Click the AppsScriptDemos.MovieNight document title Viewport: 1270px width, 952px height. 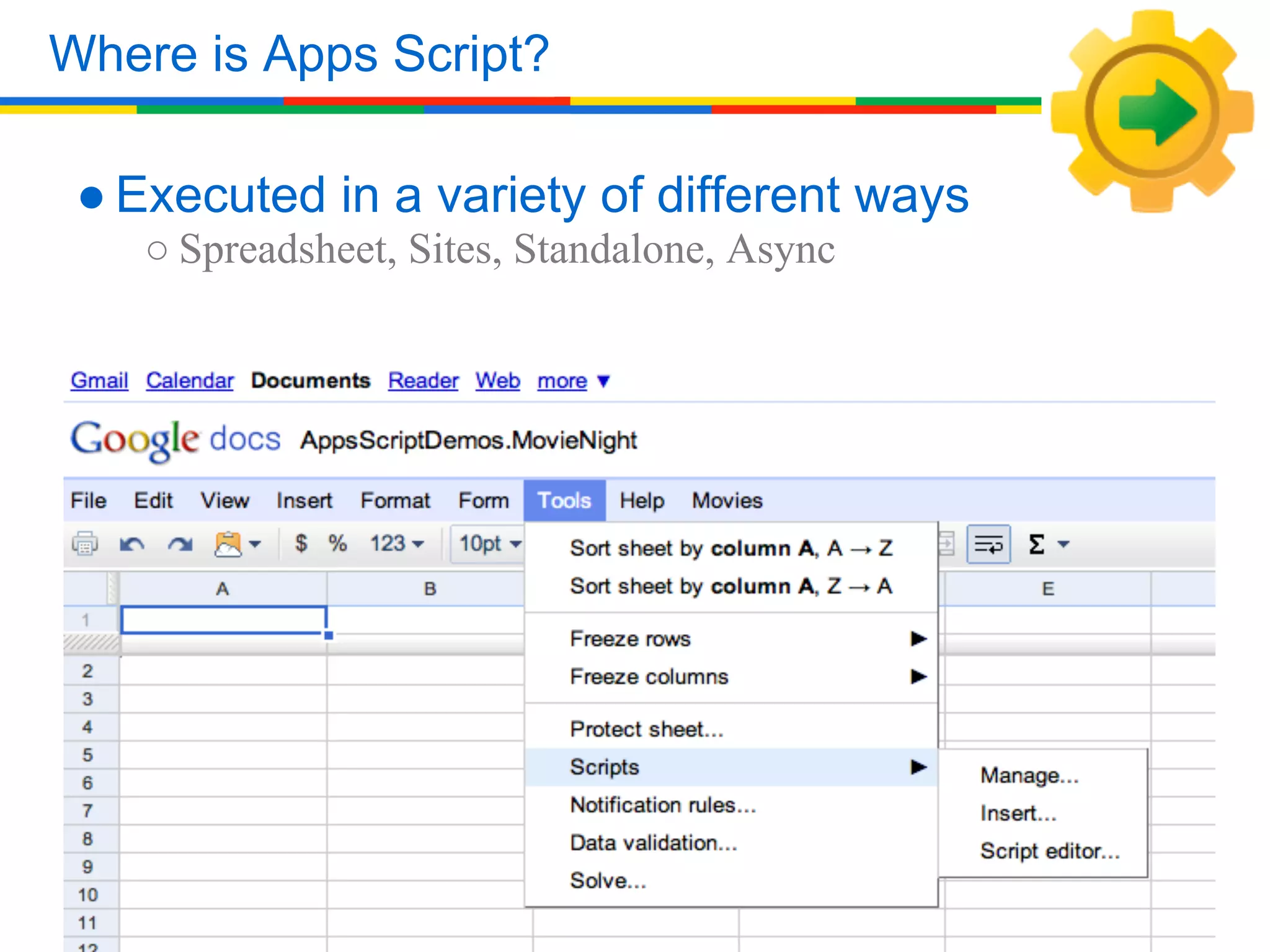[x=469, y=440]
